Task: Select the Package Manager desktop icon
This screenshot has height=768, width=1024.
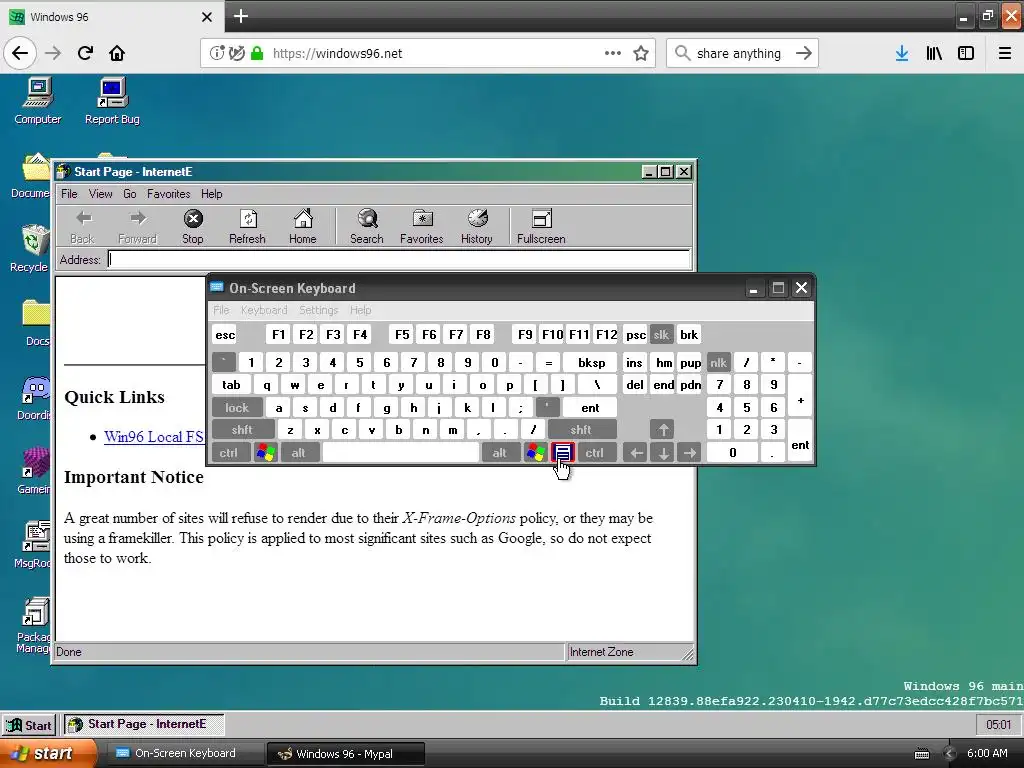Action: coord(34,626)
